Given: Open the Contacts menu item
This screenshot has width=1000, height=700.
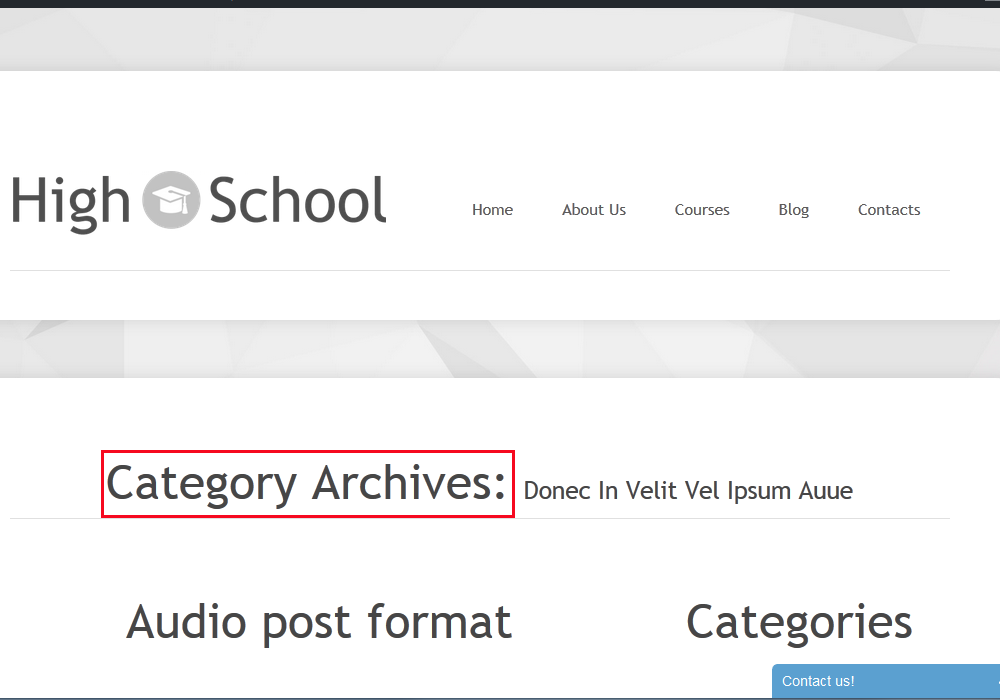Looking at the screenshot, I should [x=889, y=210].
